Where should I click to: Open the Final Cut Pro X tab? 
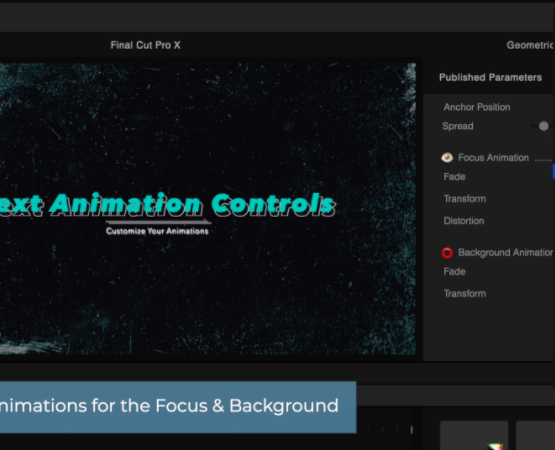coord(145,45)
